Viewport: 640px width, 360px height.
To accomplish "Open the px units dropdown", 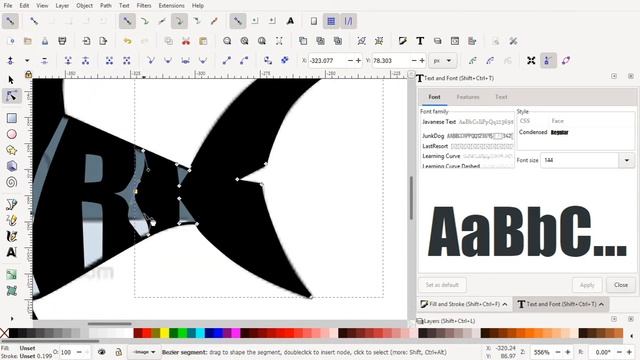I will coord(442,61).
